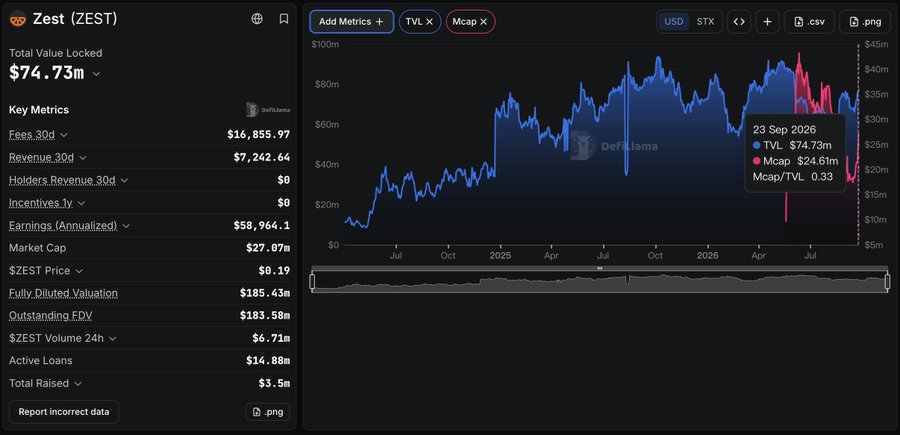
Task: Click the tooltip TVL $74.73m line
Action: 792,145
